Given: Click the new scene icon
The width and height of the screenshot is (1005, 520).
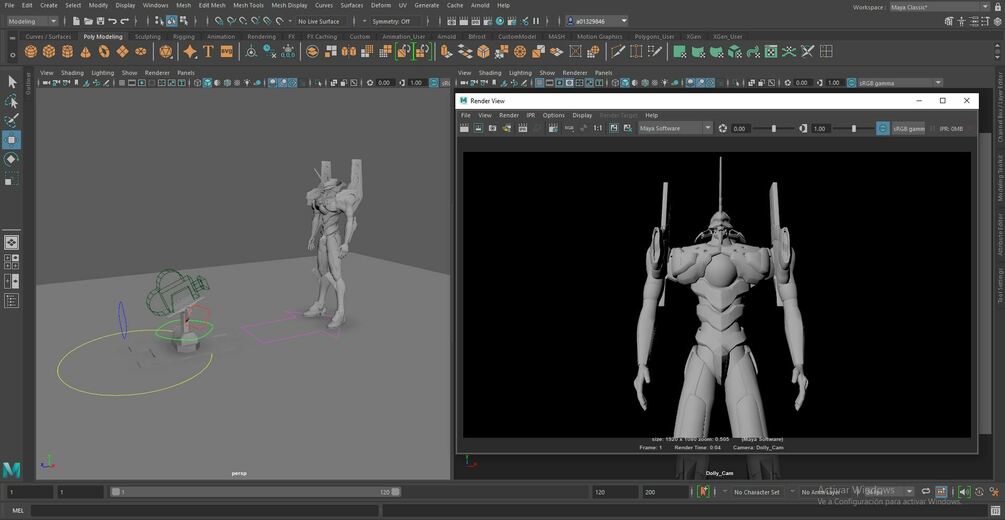Looking at the screenshot, I should 76,21.
